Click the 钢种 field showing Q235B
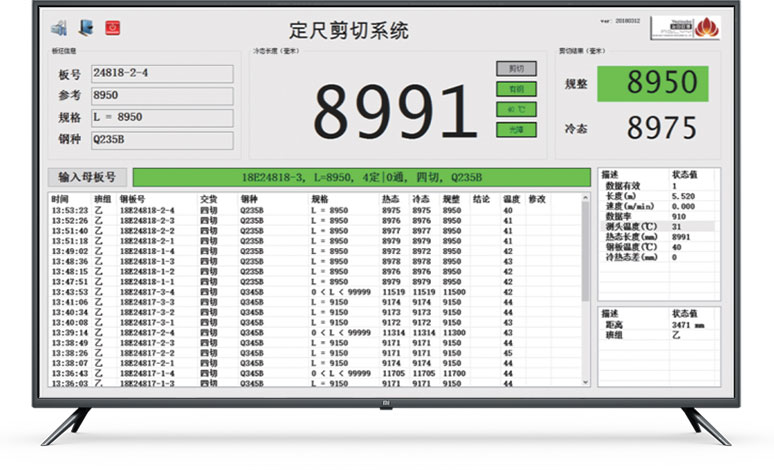The height and width of the screenshot is (470, 774). point(162,141)
